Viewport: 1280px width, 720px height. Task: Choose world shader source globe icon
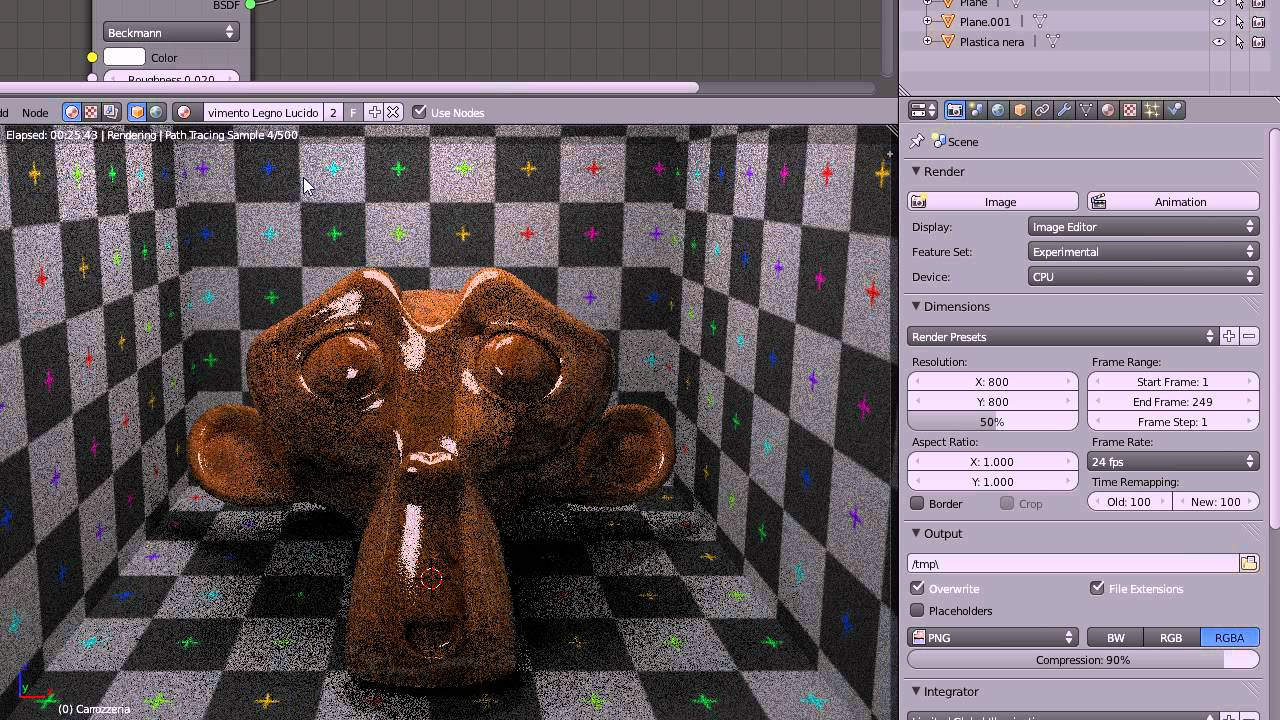[156, 112]
